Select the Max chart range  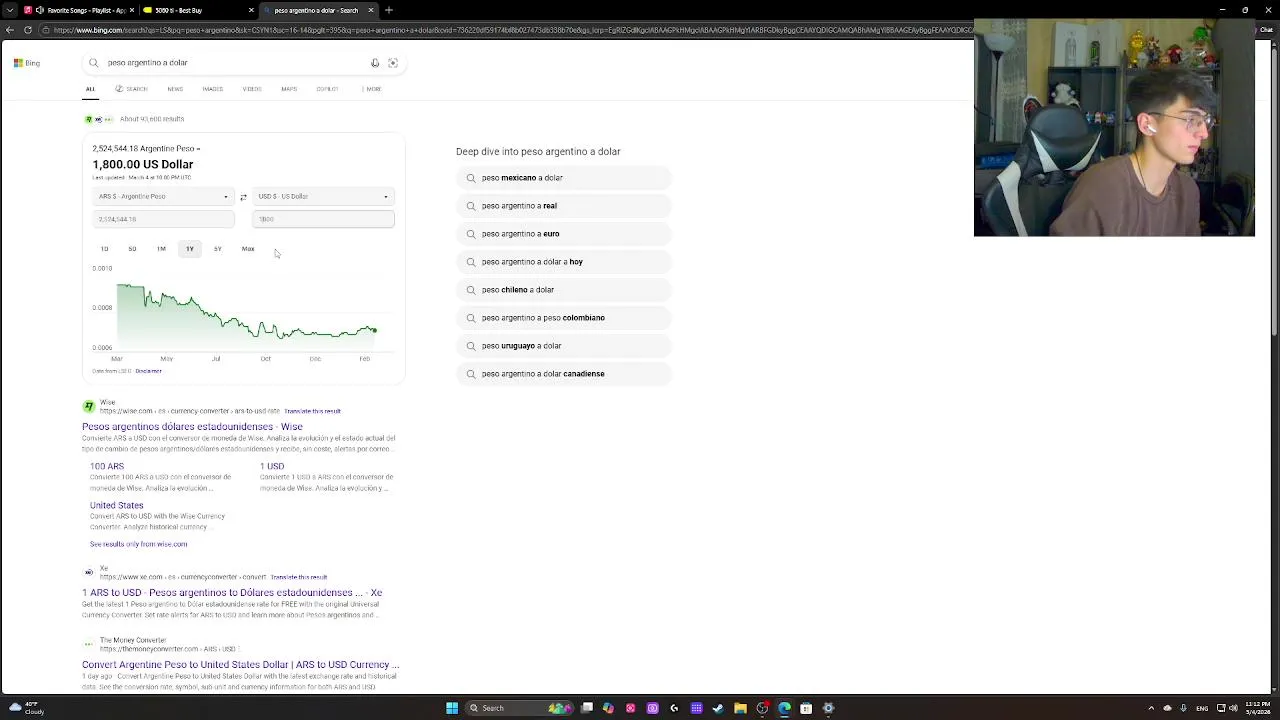248,249
